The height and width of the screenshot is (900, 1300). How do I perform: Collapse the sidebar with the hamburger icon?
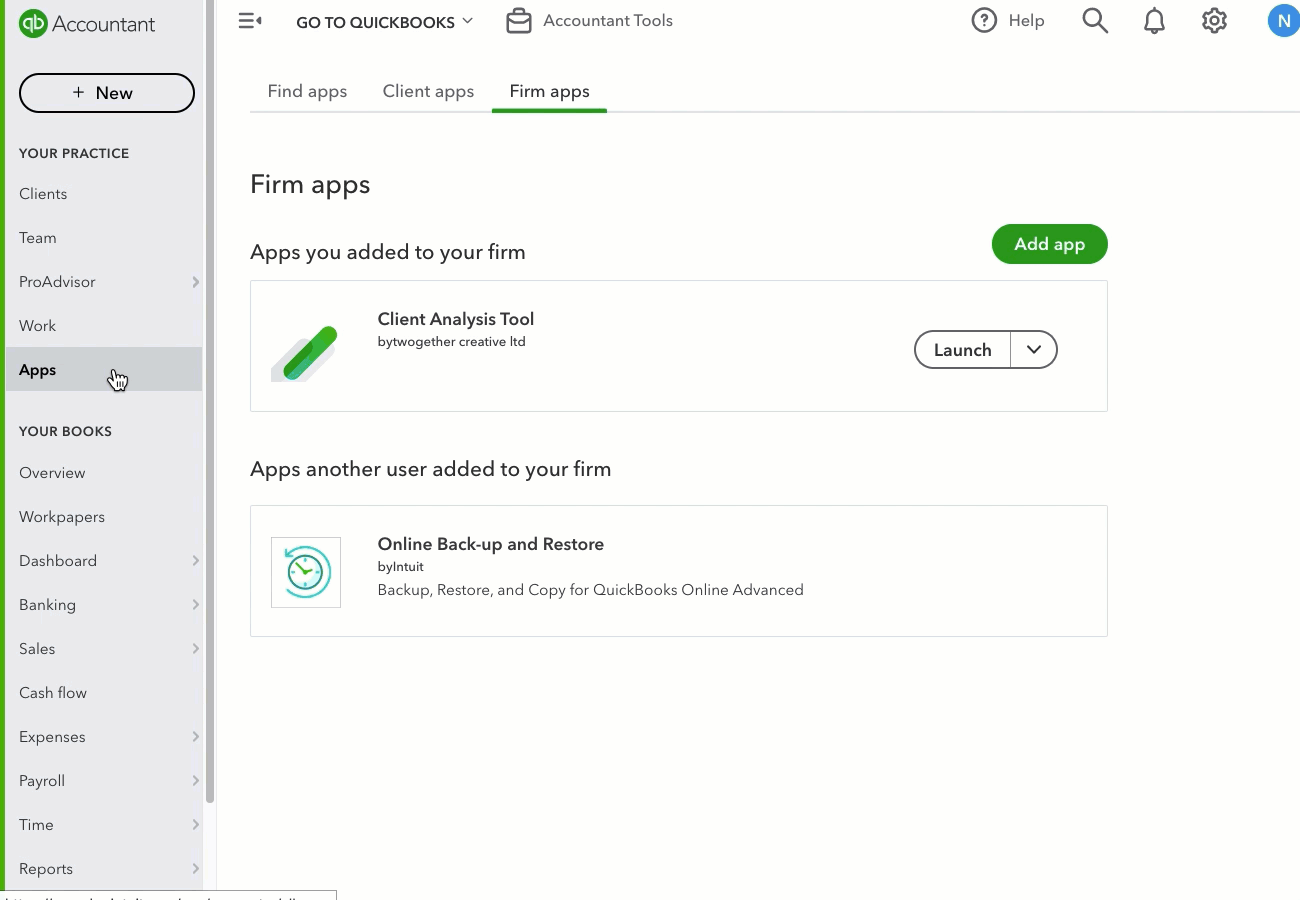click(250, 21)
